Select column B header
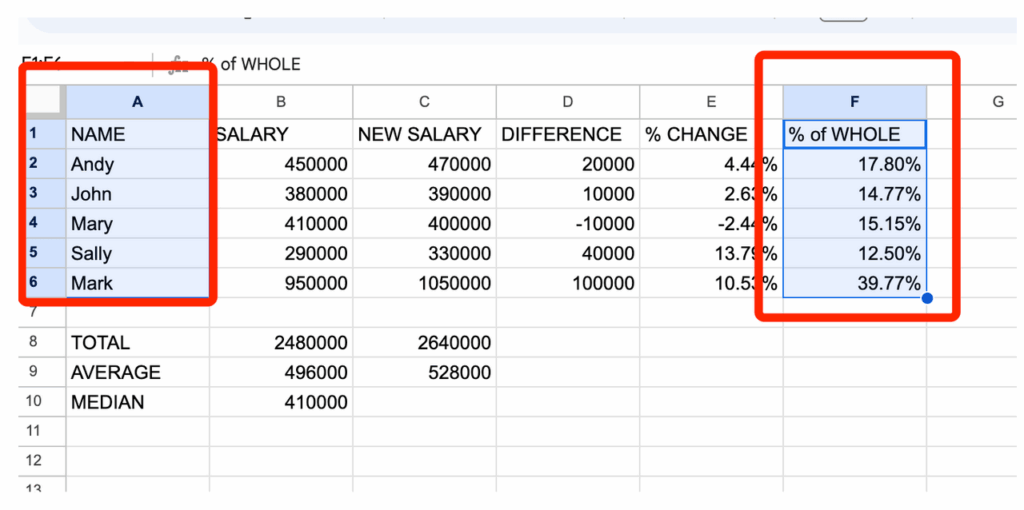The width and height of the screenshot is (1024, 510). [x=281, y=101]
